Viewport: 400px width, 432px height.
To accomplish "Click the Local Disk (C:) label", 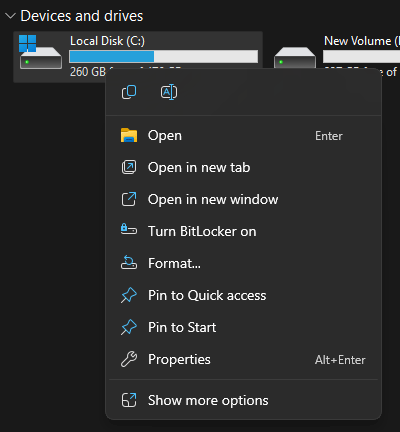I will click(107, 41).
